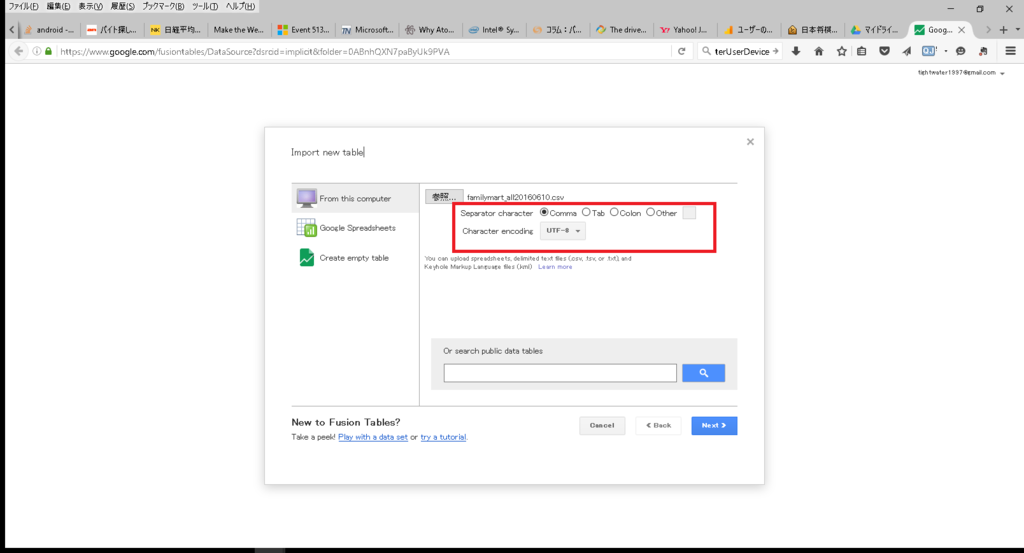Click the extension icon left of hamburger menu

[x=983, y=51]
